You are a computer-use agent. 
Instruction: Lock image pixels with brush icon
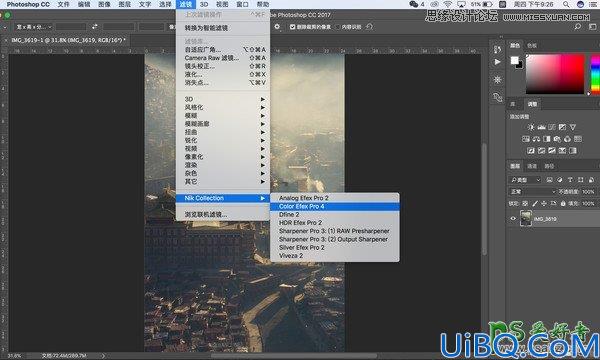coord(535,204)
